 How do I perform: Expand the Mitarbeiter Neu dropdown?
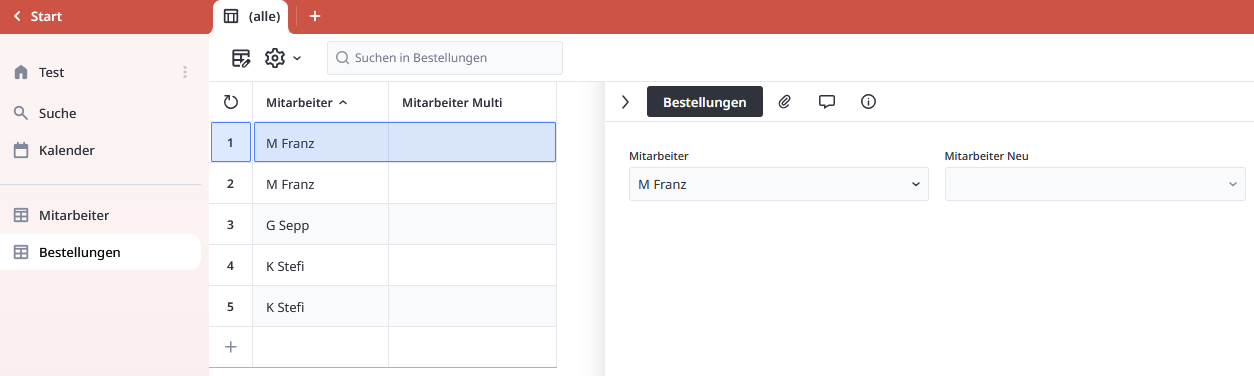[1095, 184]
